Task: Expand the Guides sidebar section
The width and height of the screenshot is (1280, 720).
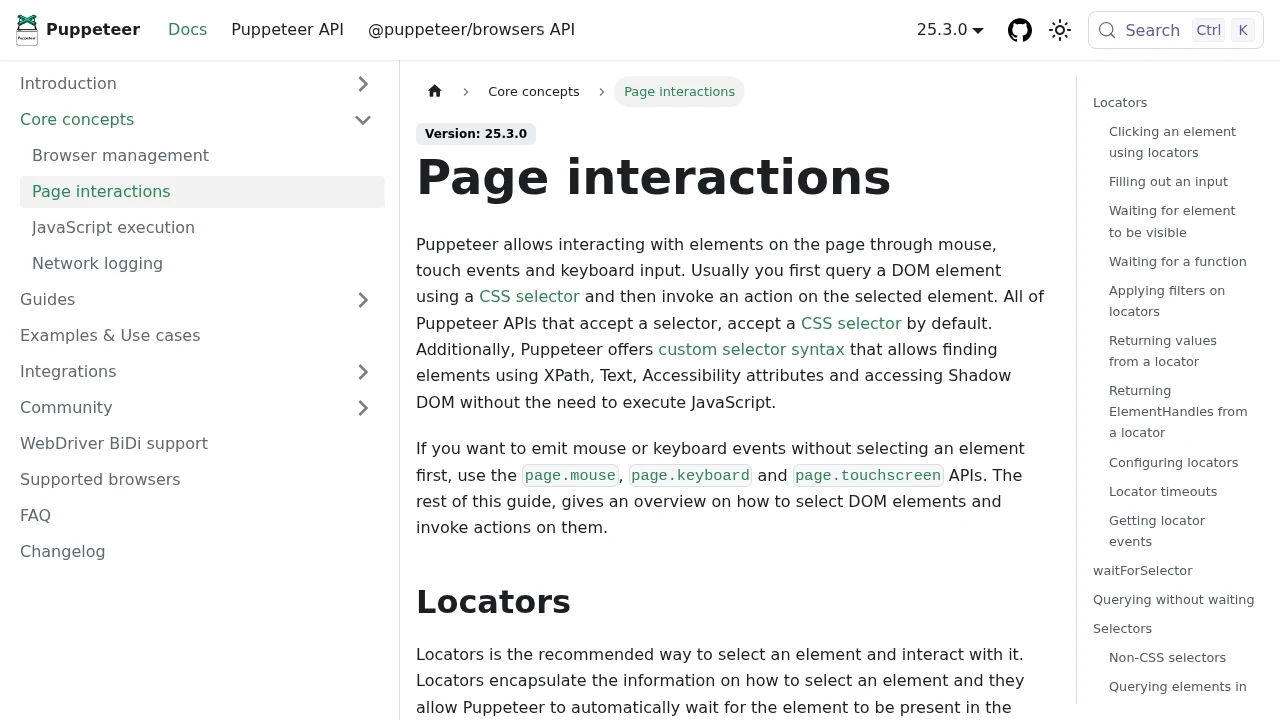Action: (x=363, y=300)
